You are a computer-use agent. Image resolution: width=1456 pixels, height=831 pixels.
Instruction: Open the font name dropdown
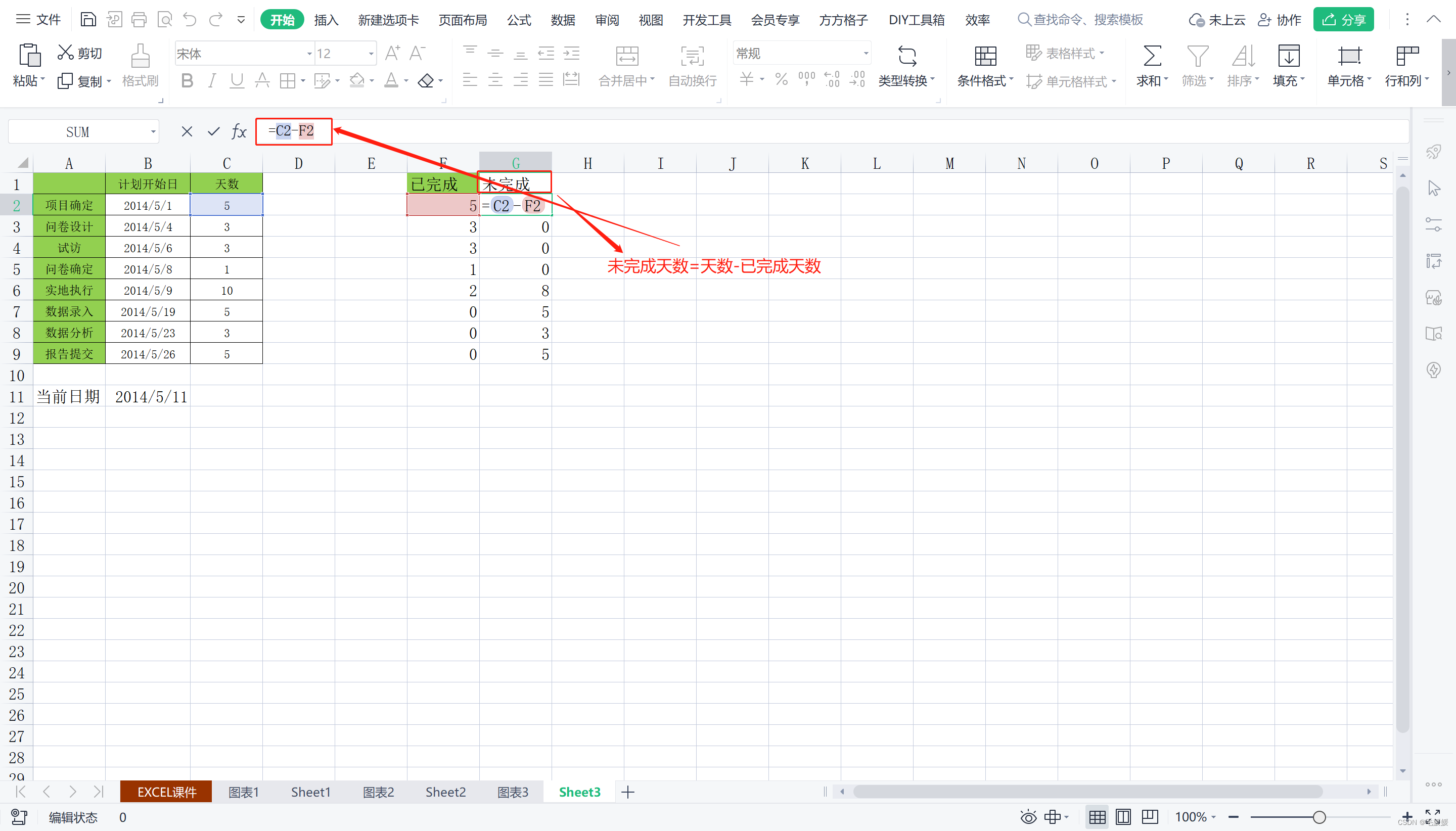point(309,54)
